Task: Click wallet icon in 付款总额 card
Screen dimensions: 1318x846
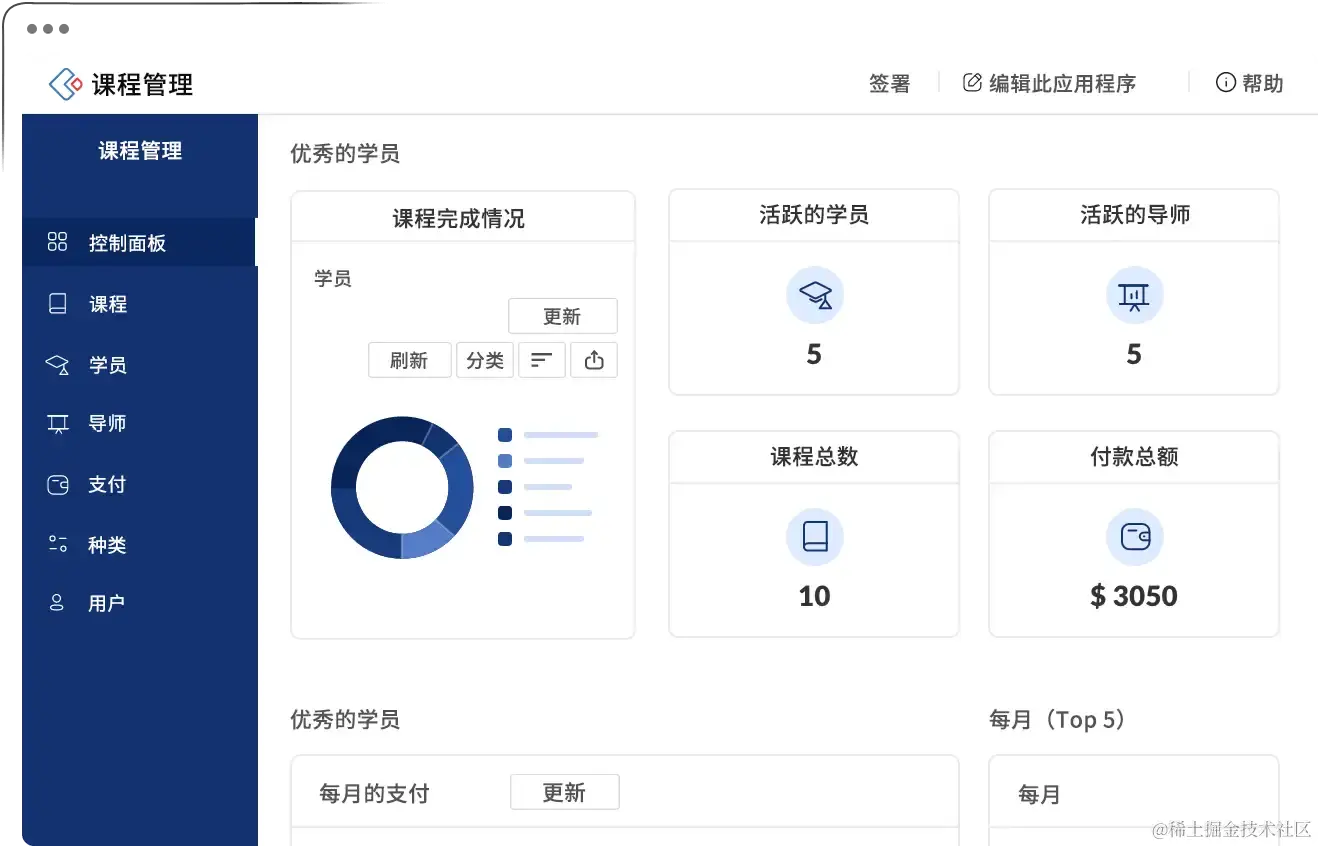Action: 1134,537
